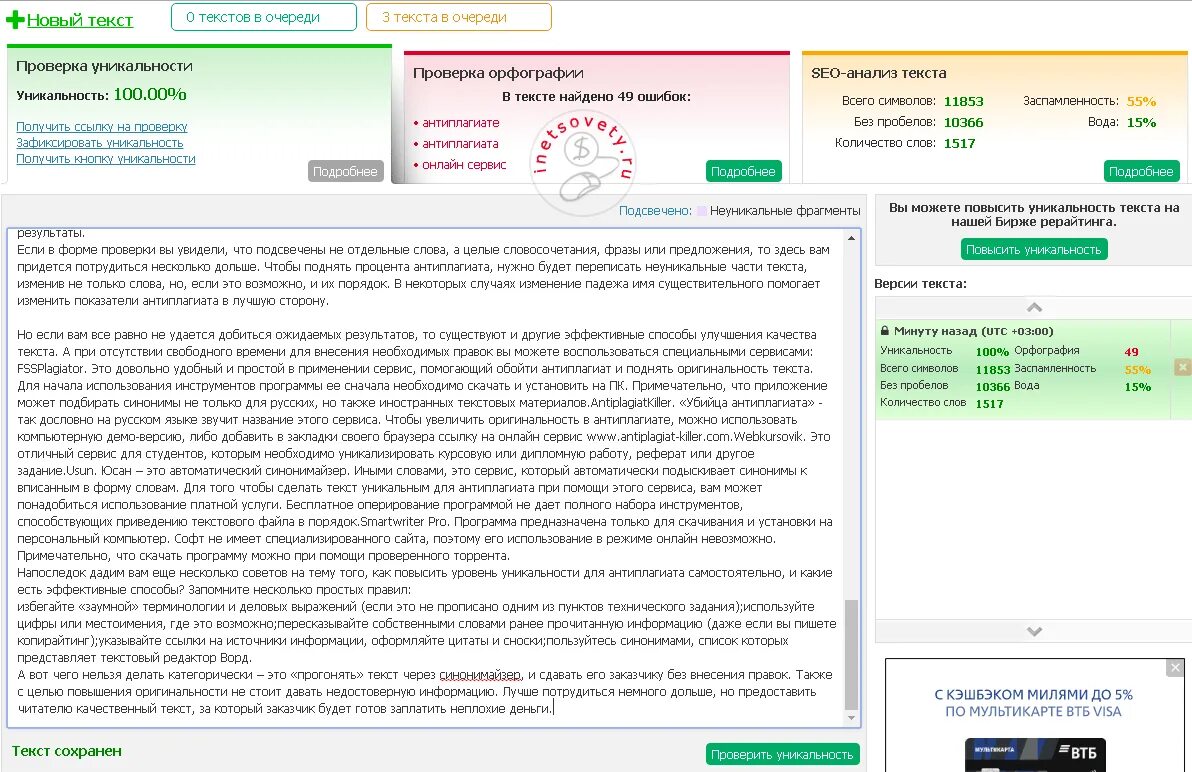Screen dimensions: 1192x772
Task: Click the 'Повысить уникальность' button
Action: (1034, 249)
